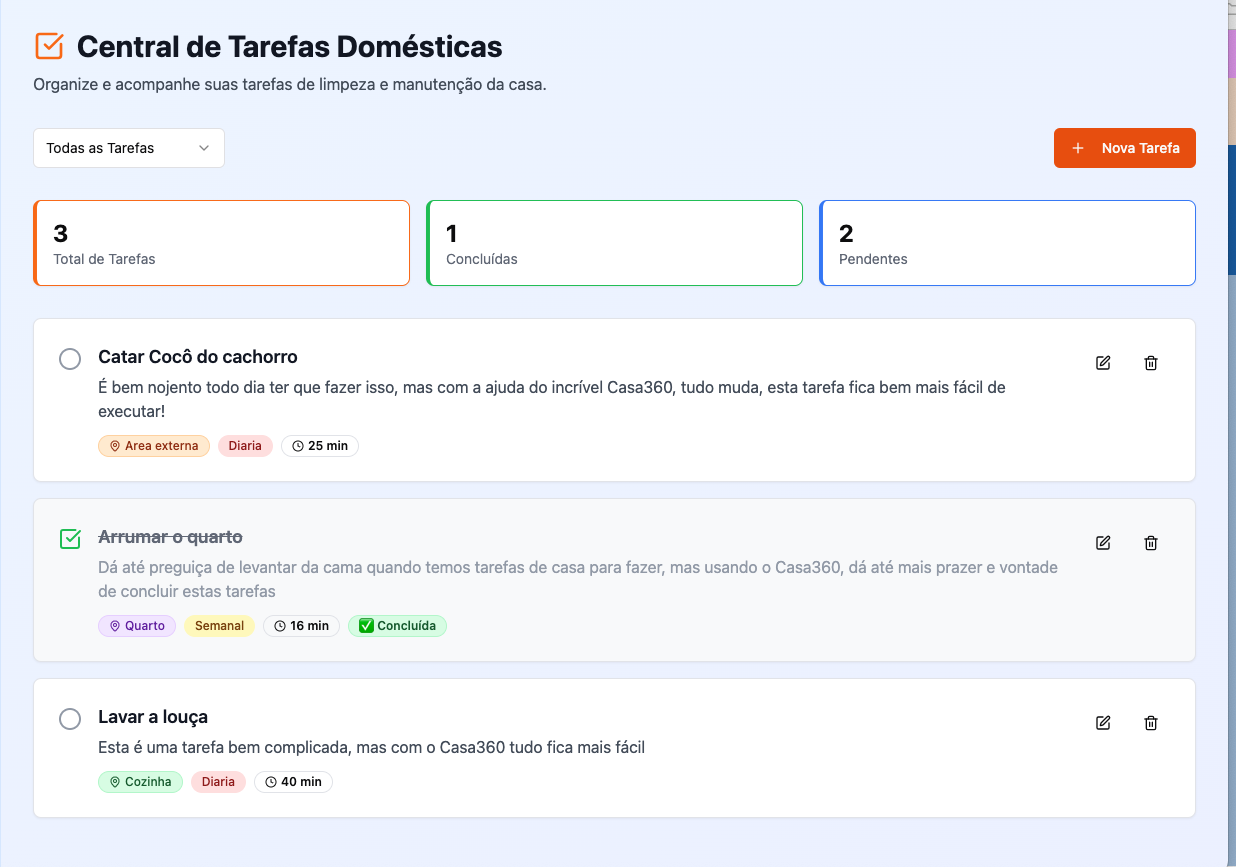The height and width of the screenshot is (867, 1236).
Task: Click the orange checkbox logo in header
Action: coord(49,46)
